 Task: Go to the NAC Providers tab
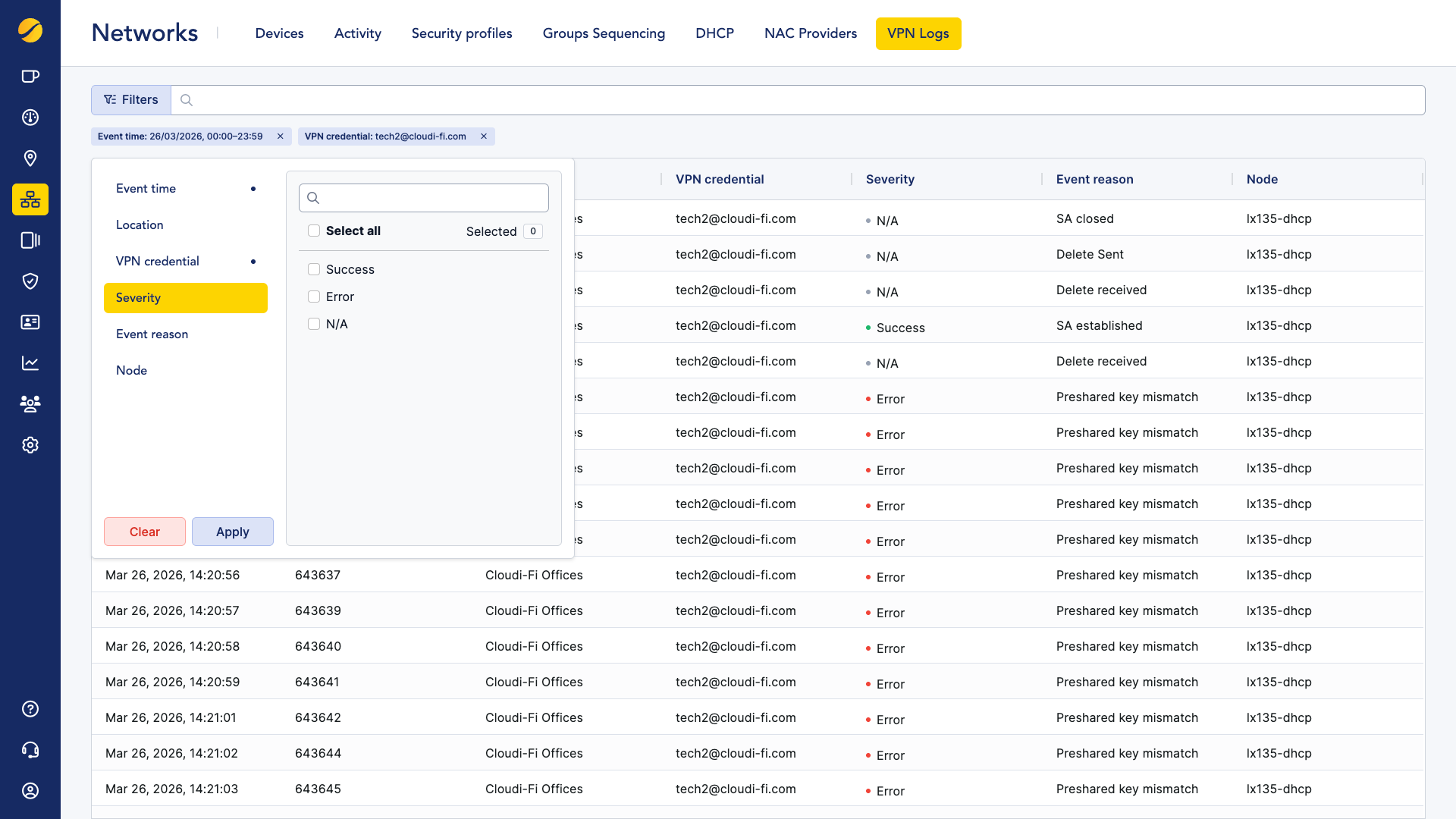click(810, 33)
